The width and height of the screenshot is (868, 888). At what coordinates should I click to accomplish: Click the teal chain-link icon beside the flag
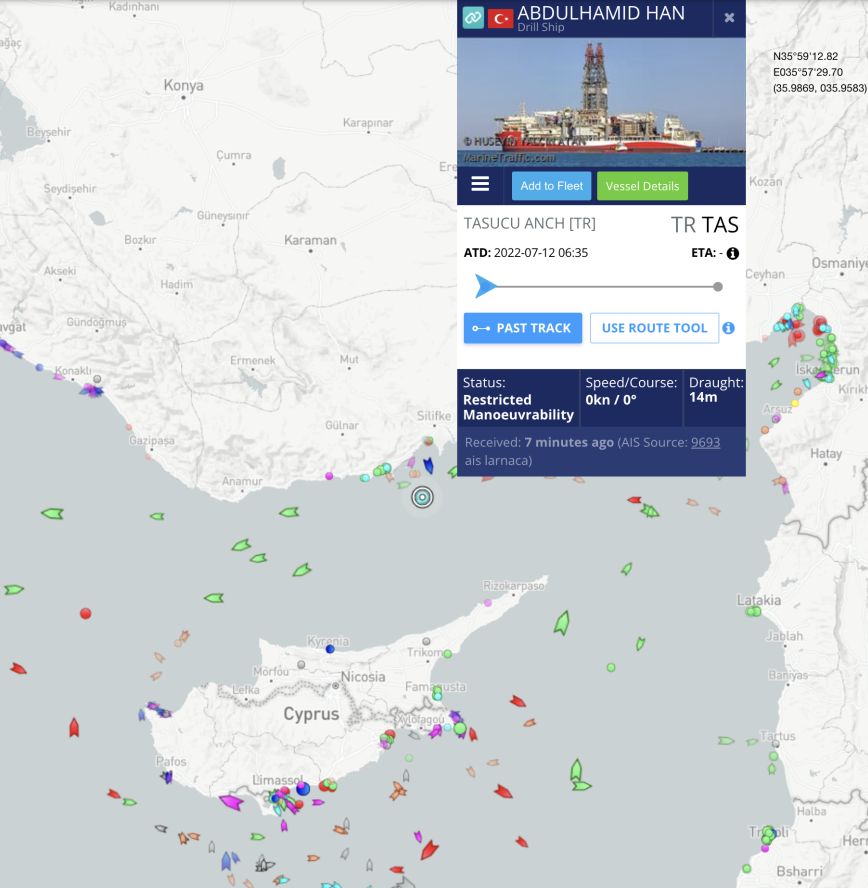(x=472, y=18)
